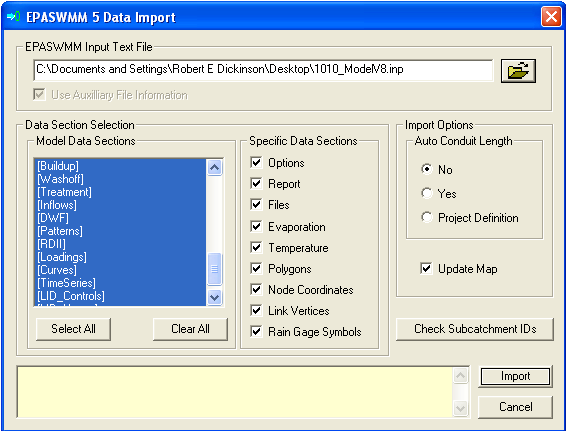Select the [Inflows] list item
Screen dimensions: 566x431
click(121, 205)
